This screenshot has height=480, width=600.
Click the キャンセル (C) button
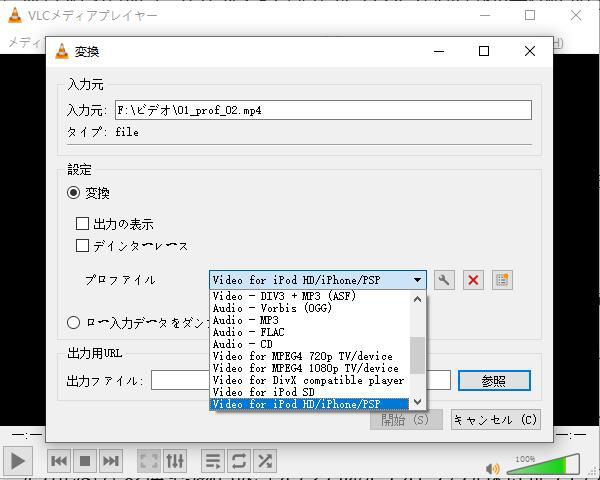(496, 420)
